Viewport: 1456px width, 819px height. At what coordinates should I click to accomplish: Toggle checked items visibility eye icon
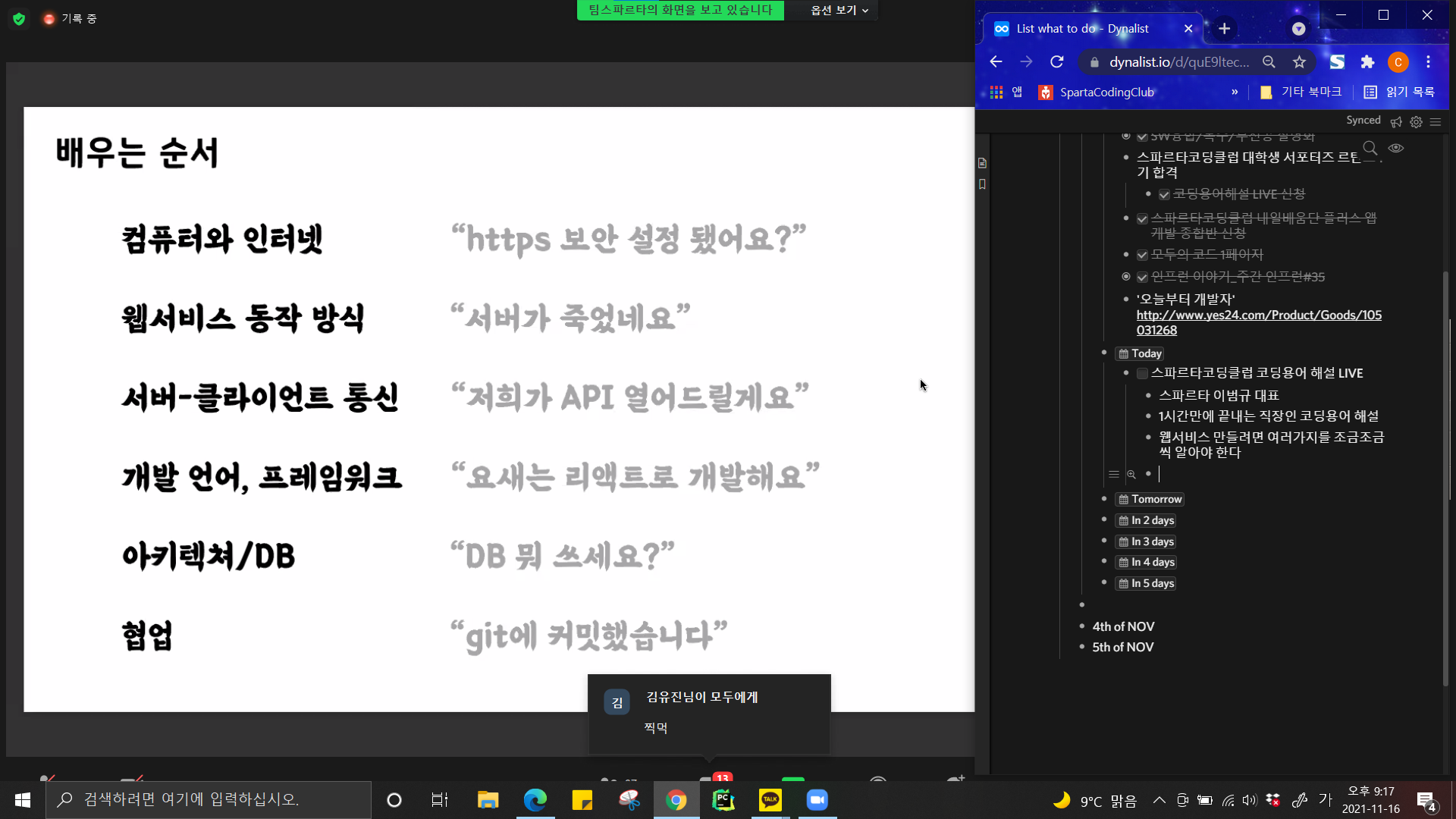pyautogui.click(x=1396, y=148)
